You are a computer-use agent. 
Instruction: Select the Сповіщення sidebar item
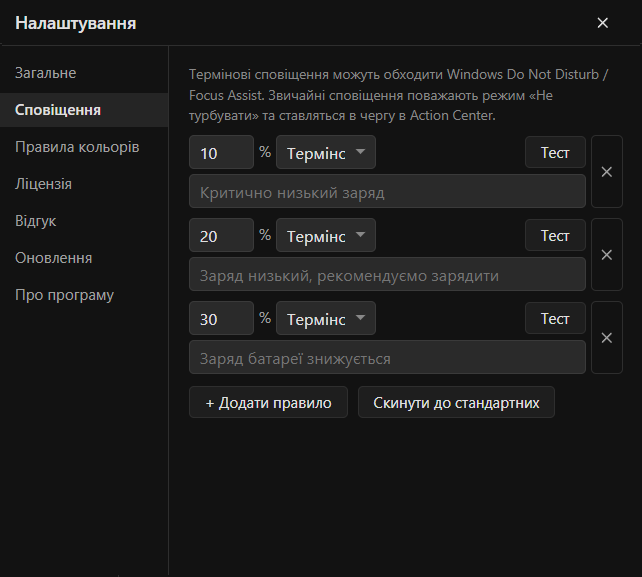pos(84,110)
